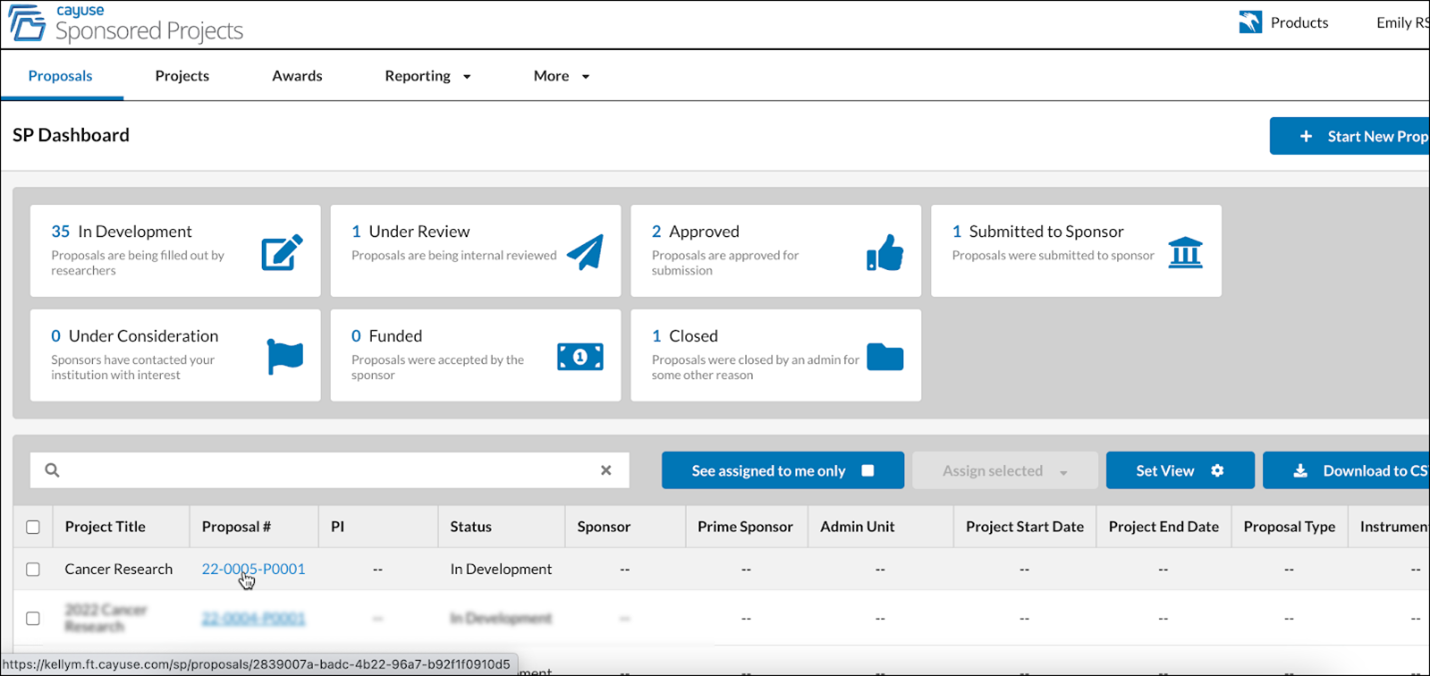The width and height of the screenshot is (1430, 676).
Task: Open the 2 Approved card
Action: (775, 251)
